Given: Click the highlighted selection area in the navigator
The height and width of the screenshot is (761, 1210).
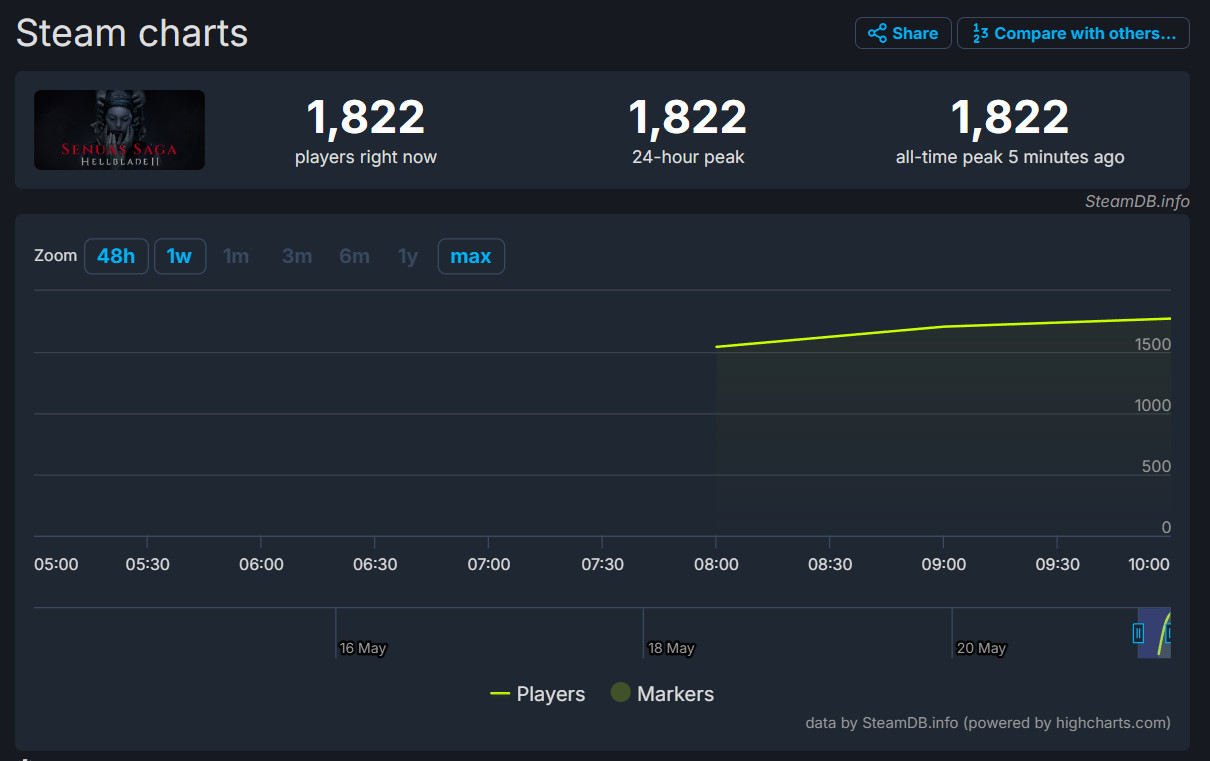Looking at the screenshot, I should [x=1154, y=633].
